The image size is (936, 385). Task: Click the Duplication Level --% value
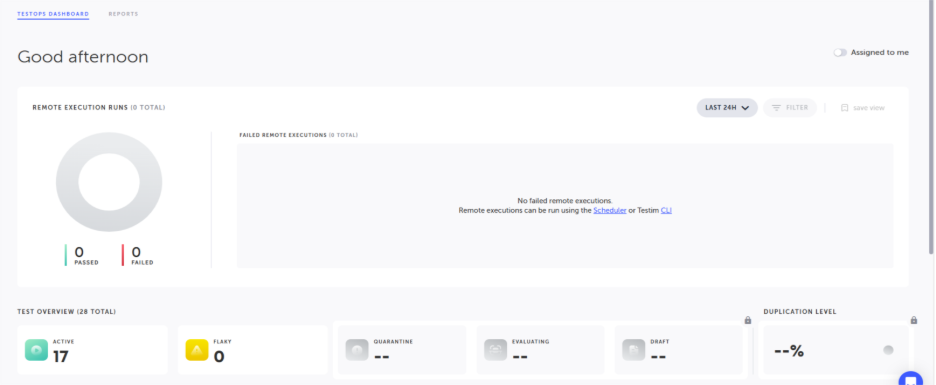(x=789, y=351)
